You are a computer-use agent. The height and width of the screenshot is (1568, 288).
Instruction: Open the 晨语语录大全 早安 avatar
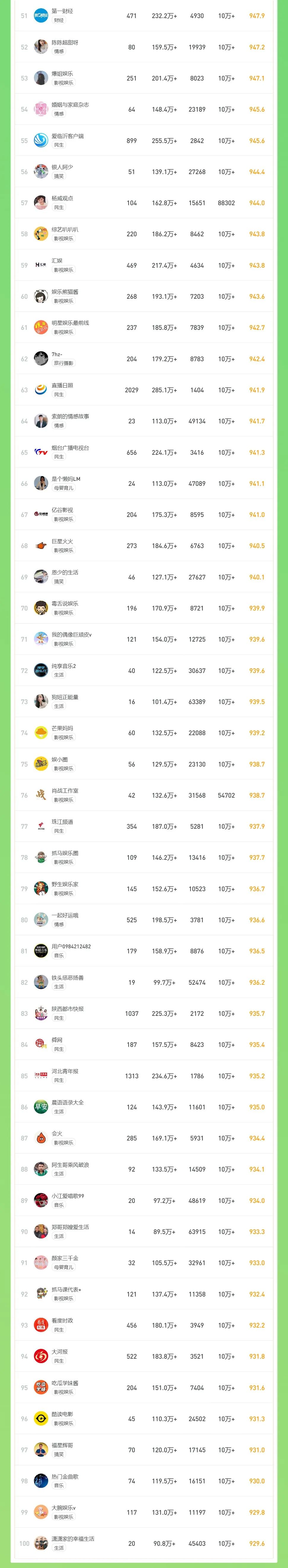[41, 1107]
